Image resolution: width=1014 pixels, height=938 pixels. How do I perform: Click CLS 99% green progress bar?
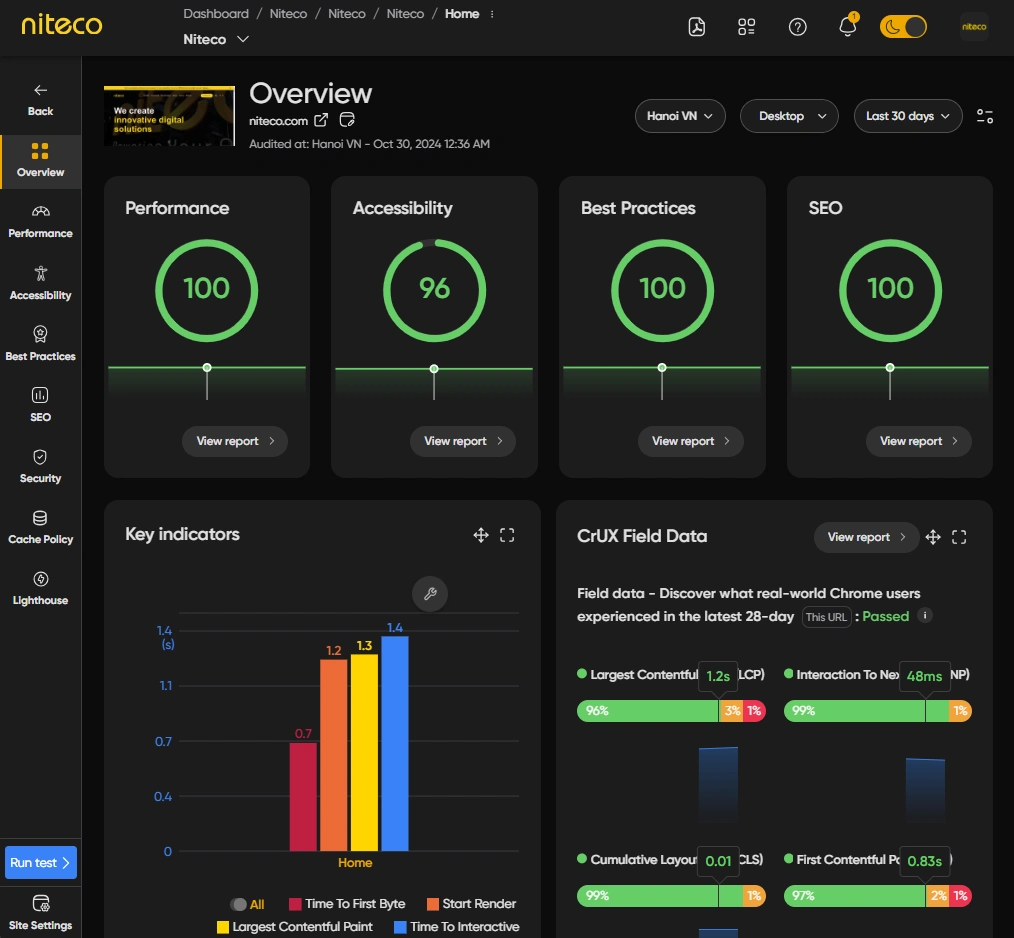pyautogui.click(x=660, y=896)
